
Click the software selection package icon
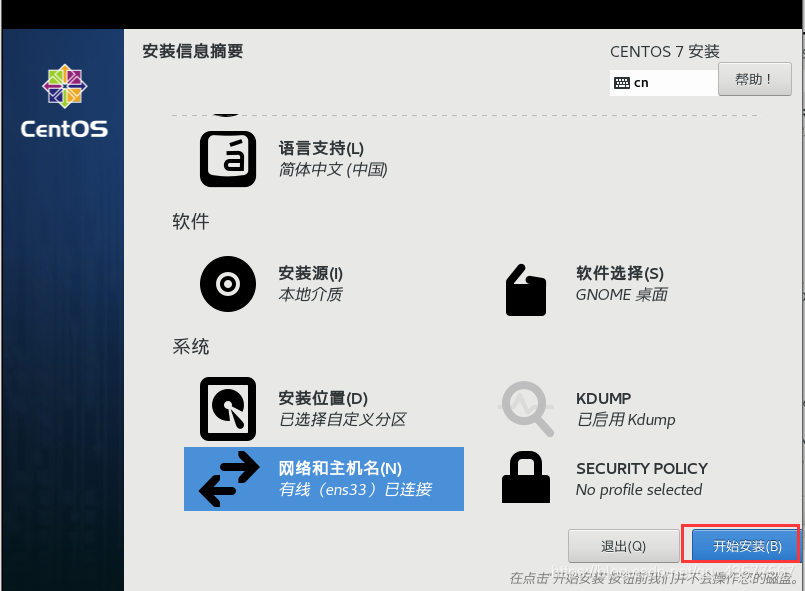pyautogui.click(x=526, y=290)
